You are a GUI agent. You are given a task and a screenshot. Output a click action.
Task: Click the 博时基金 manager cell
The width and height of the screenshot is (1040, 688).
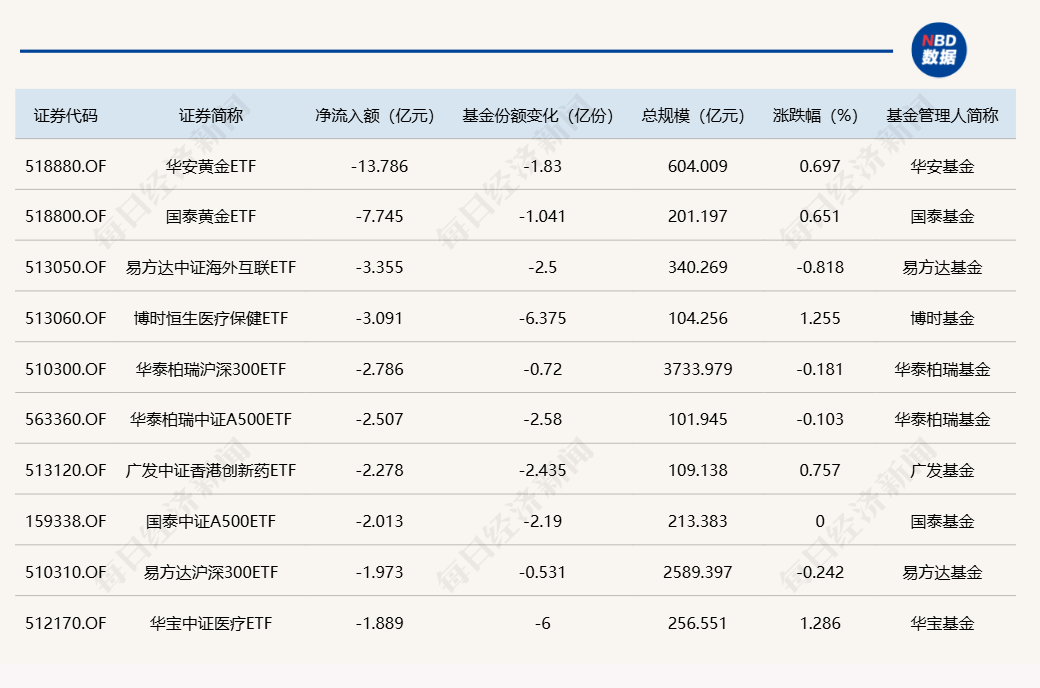click(942, 318)
